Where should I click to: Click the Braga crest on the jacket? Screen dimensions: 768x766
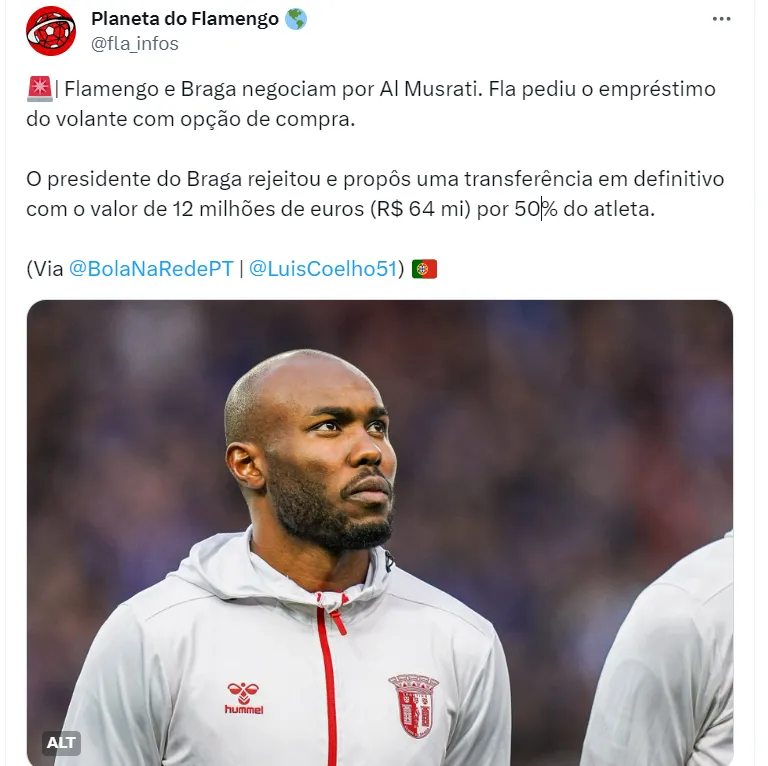[413, 705]
